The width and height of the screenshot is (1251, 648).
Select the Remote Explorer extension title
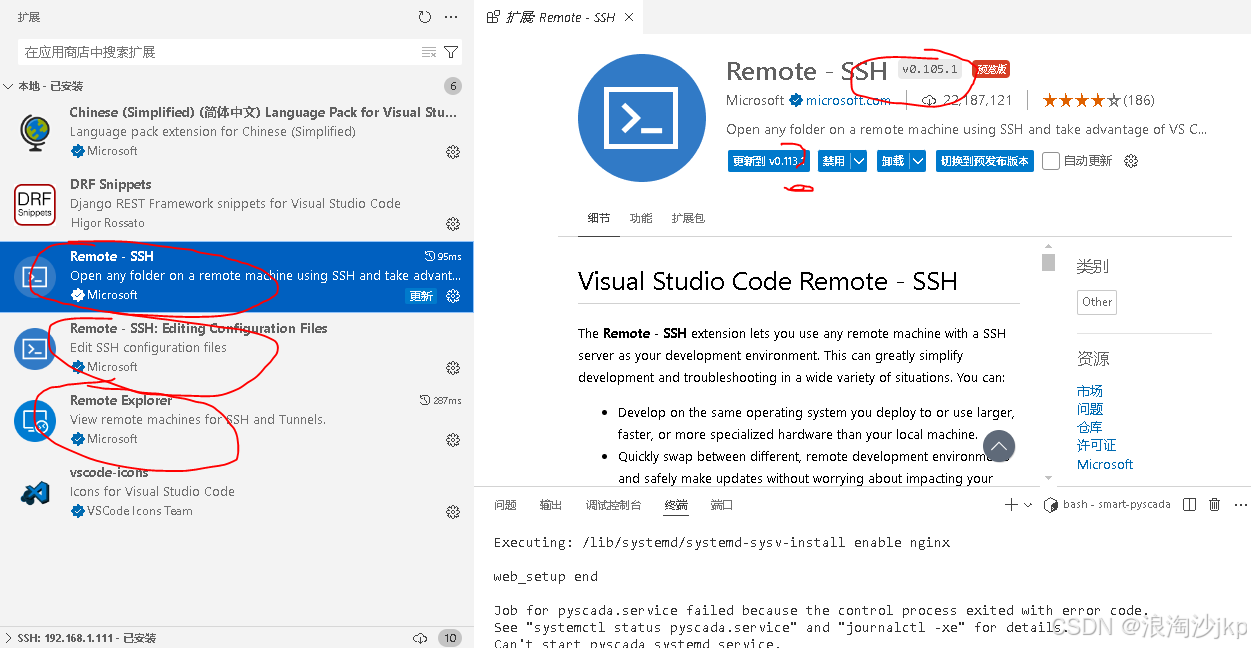[x=121, y=400]
